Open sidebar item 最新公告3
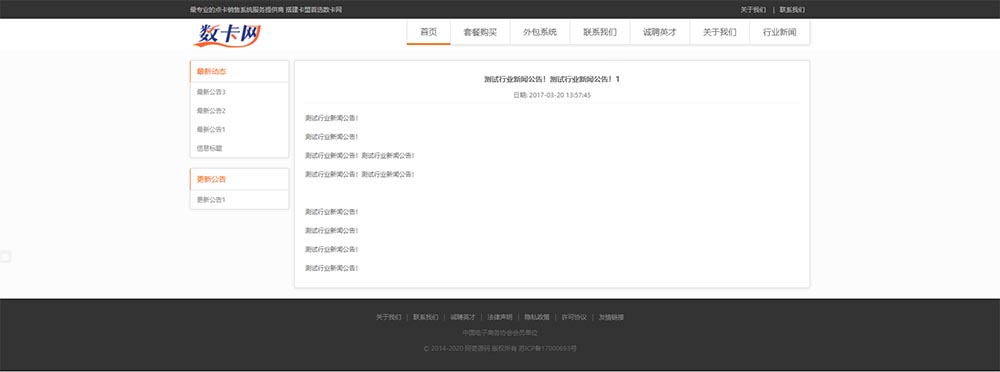Viewport: 1000px width, 372px height. coord(211,92)
